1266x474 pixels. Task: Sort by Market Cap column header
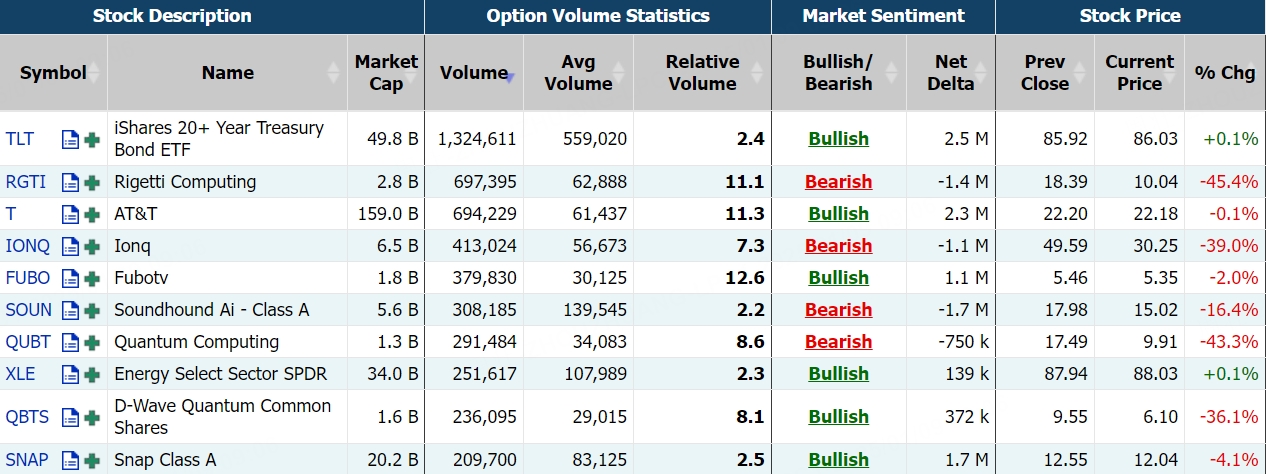tap(386, 73)
